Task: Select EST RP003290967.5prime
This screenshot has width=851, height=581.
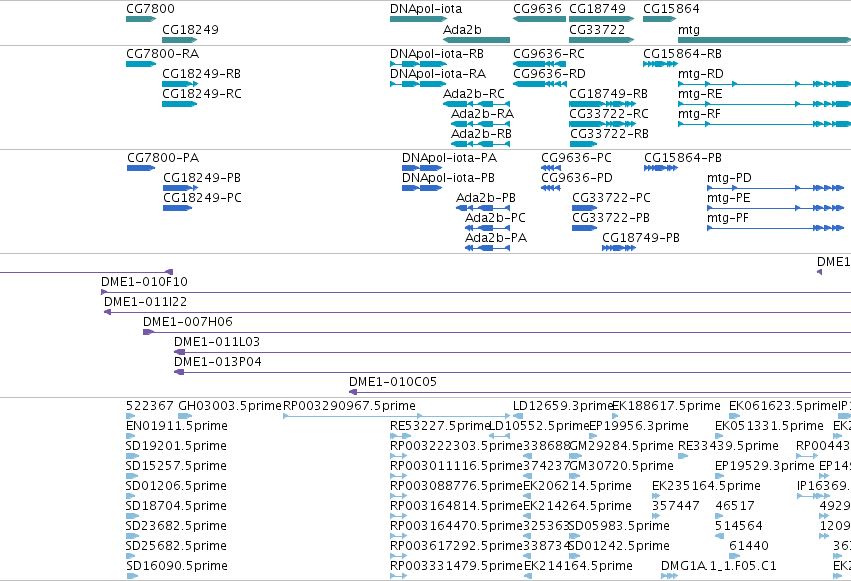Action: point(350,406)
